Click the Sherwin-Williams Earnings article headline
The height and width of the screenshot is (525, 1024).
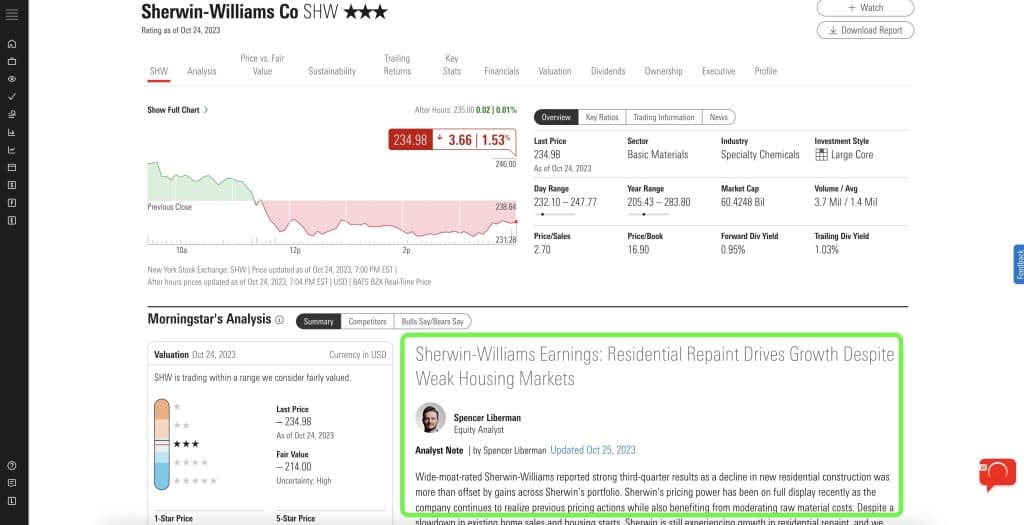654,366
